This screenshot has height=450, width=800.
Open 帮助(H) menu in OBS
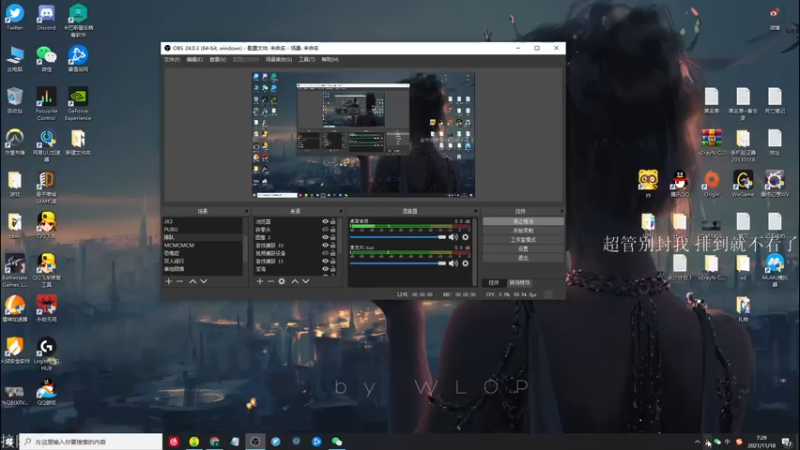(330, 60)
